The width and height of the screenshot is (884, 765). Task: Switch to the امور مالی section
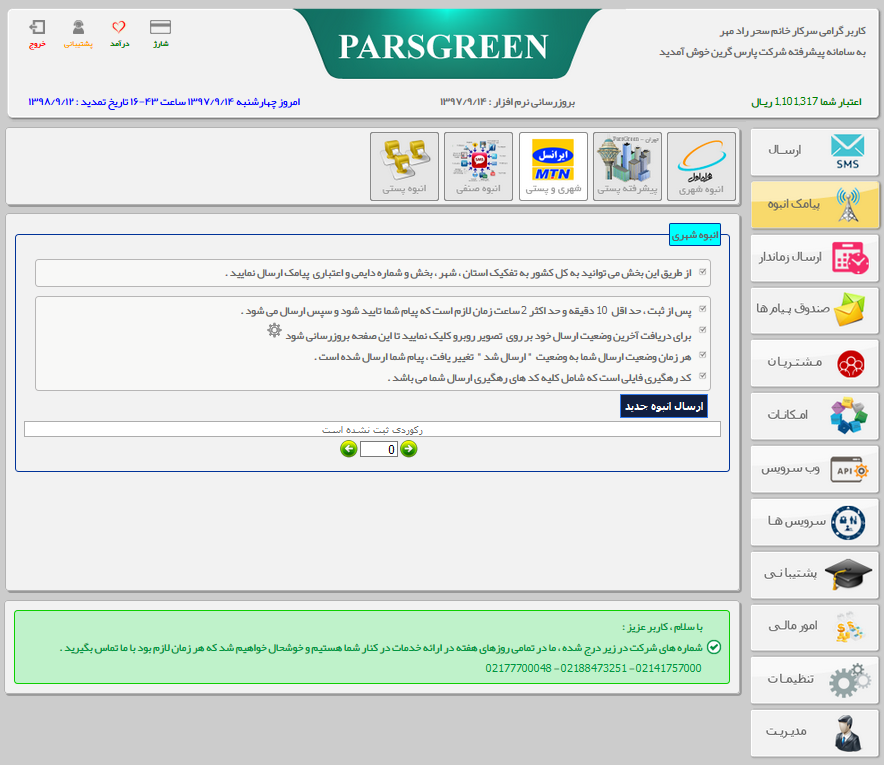pyautogui.click(x=814, y=627)
